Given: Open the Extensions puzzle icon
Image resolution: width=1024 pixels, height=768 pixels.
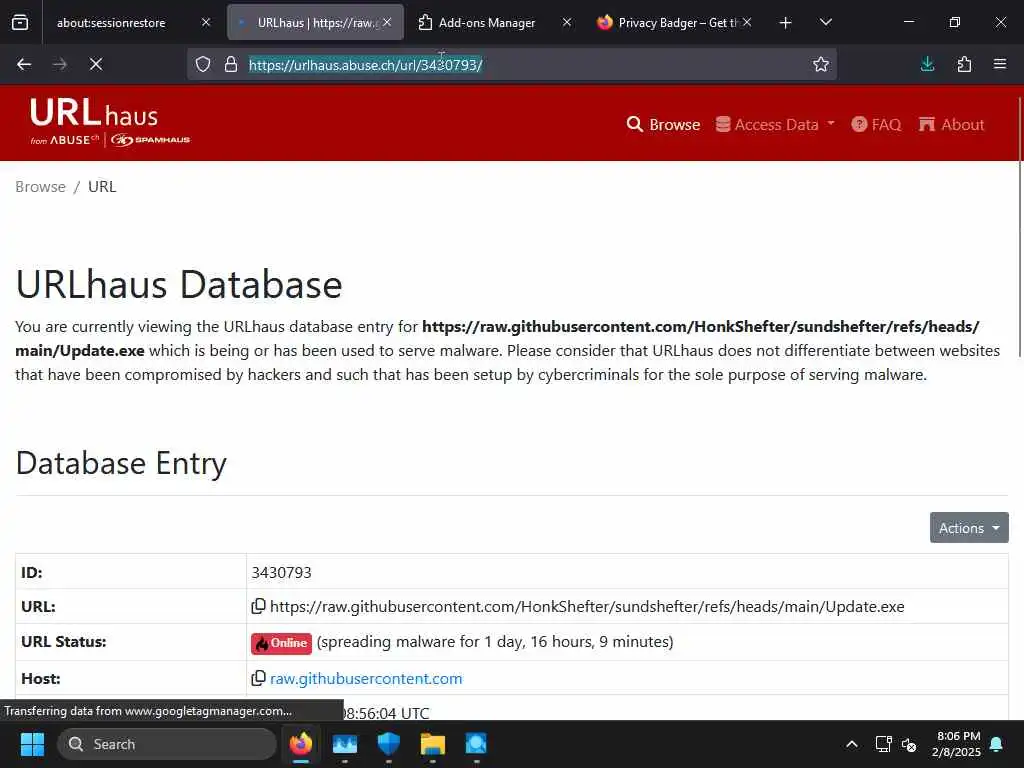Looking at the screenshot, I should 964,64.
